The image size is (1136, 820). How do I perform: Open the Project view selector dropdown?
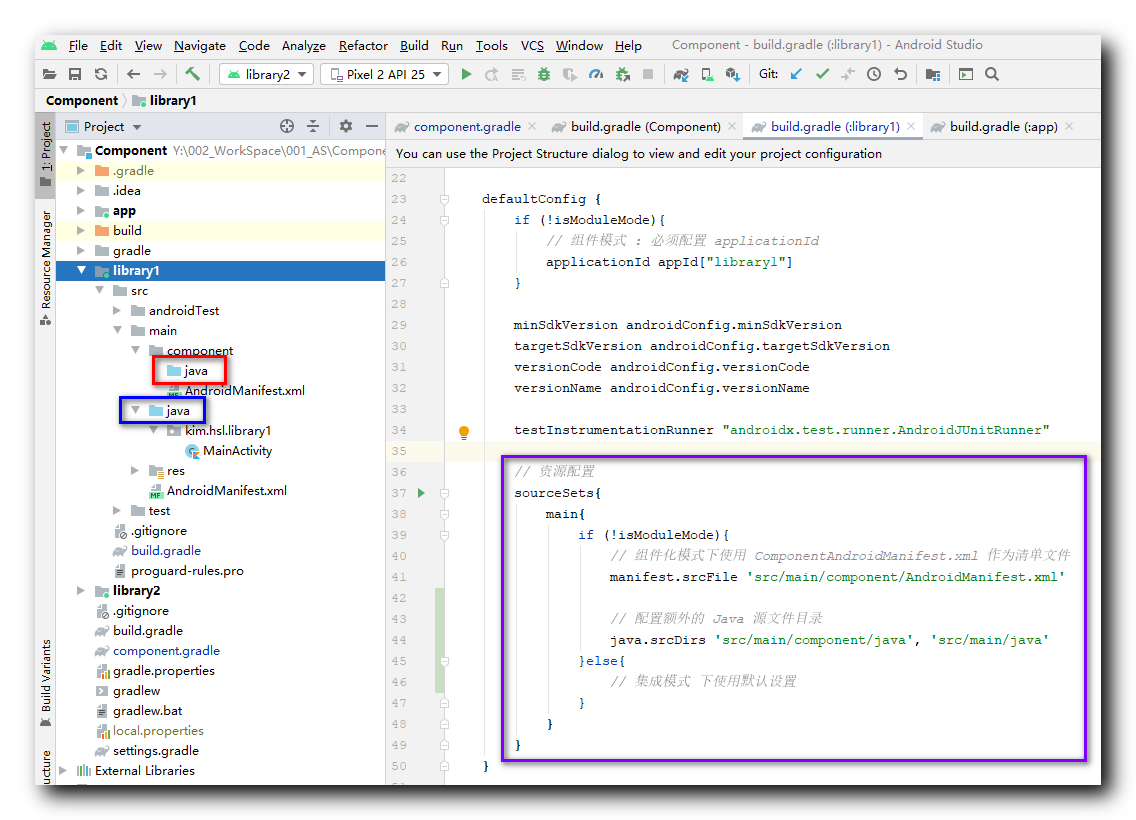click(103, 127)
